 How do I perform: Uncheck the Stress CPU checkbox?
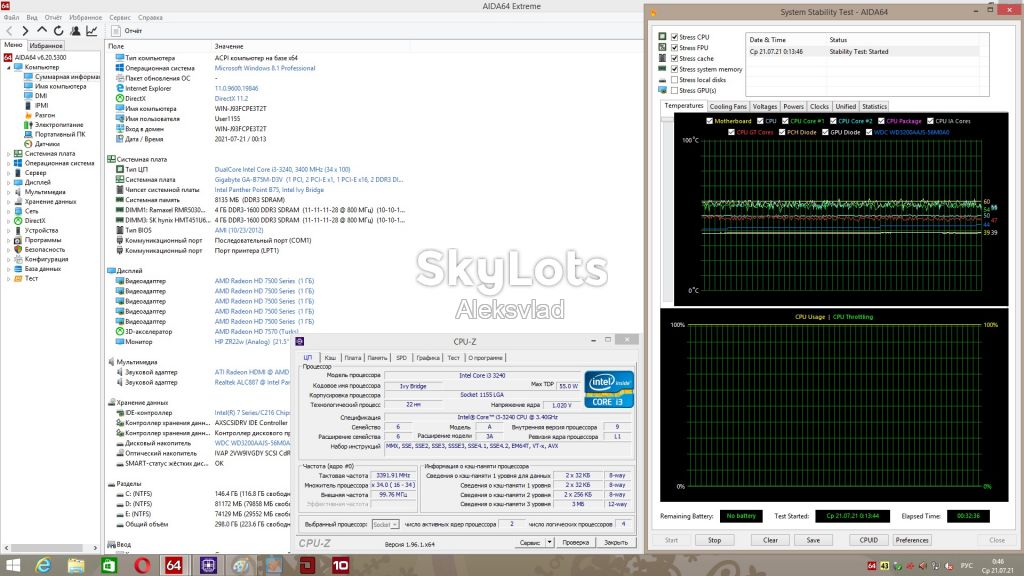point(675,37)
